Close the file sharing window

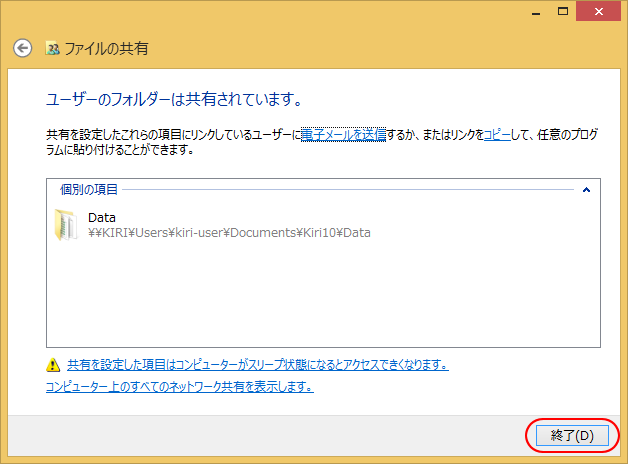coord(598,11)
